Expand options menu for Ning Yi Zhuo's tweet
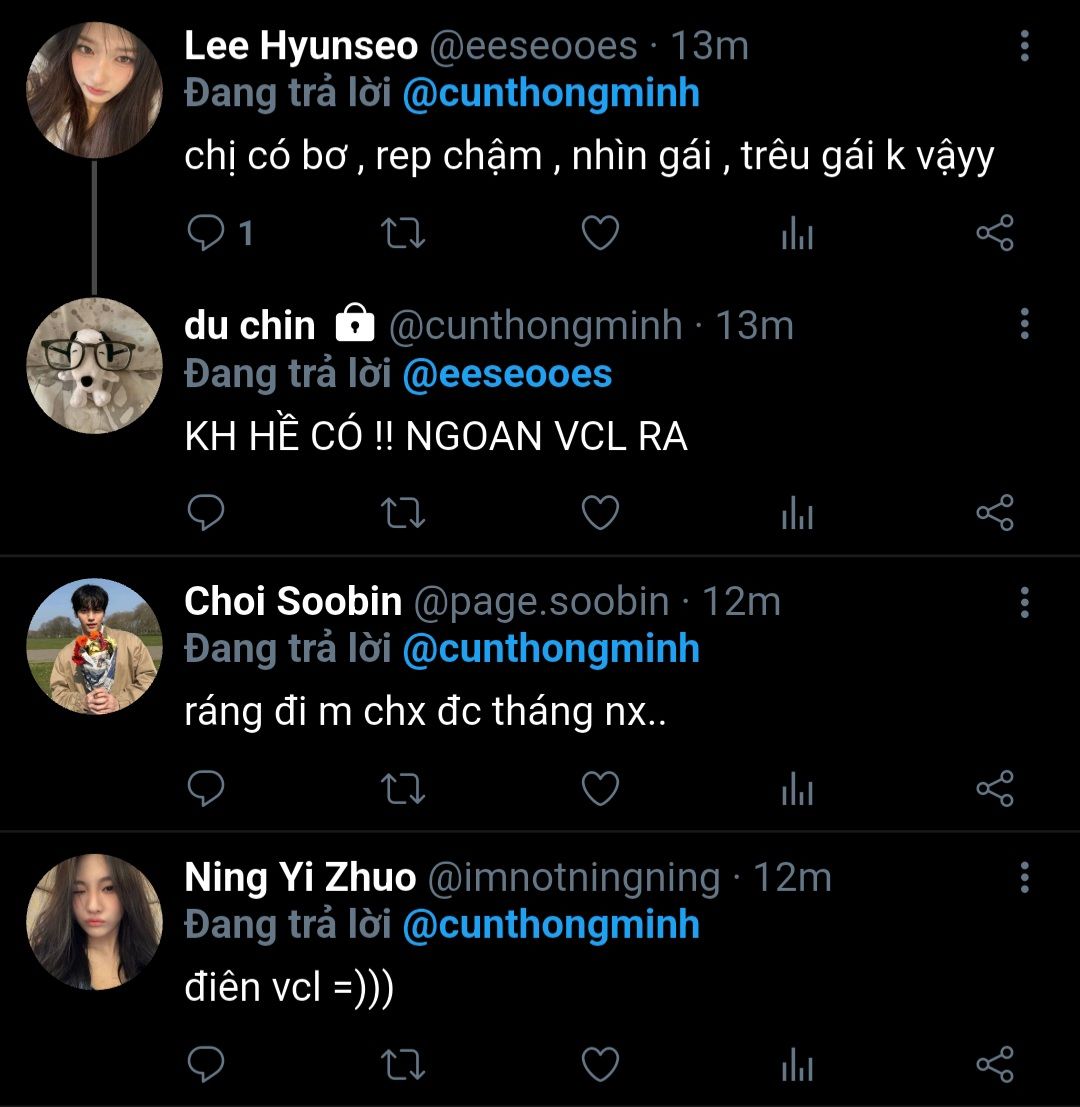This screenshot has width=1080, height=1107. [1024, 878]
